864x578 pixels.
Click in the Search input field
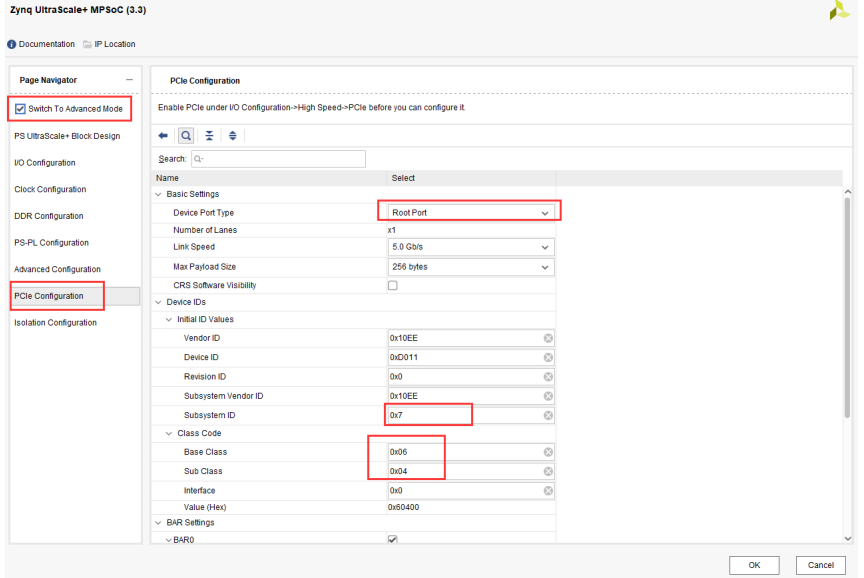(x=278, y=159)
